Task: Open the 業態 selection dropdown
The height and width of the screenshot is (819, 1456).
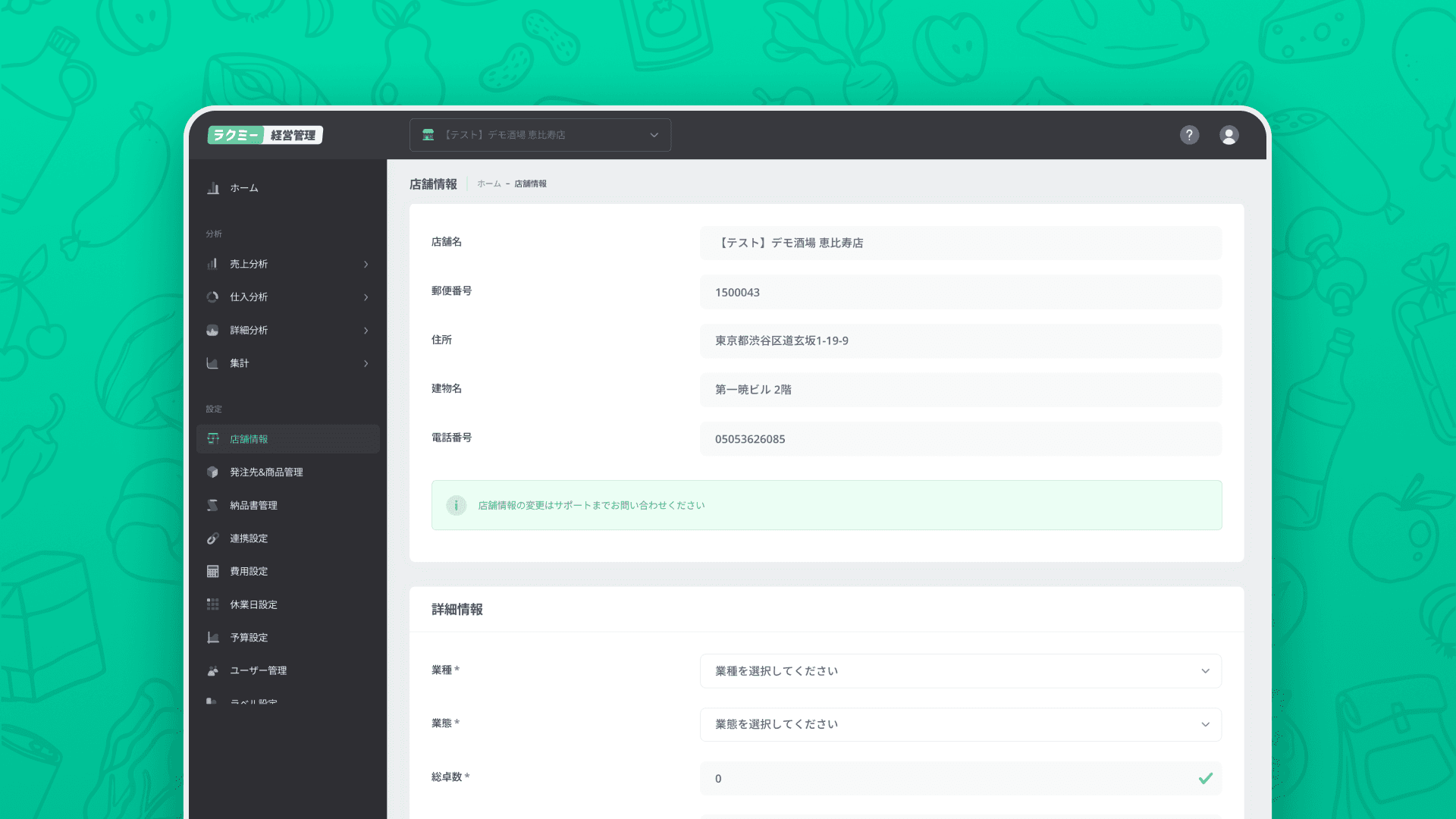Action: pyautogui.click(x=960, y=724)
